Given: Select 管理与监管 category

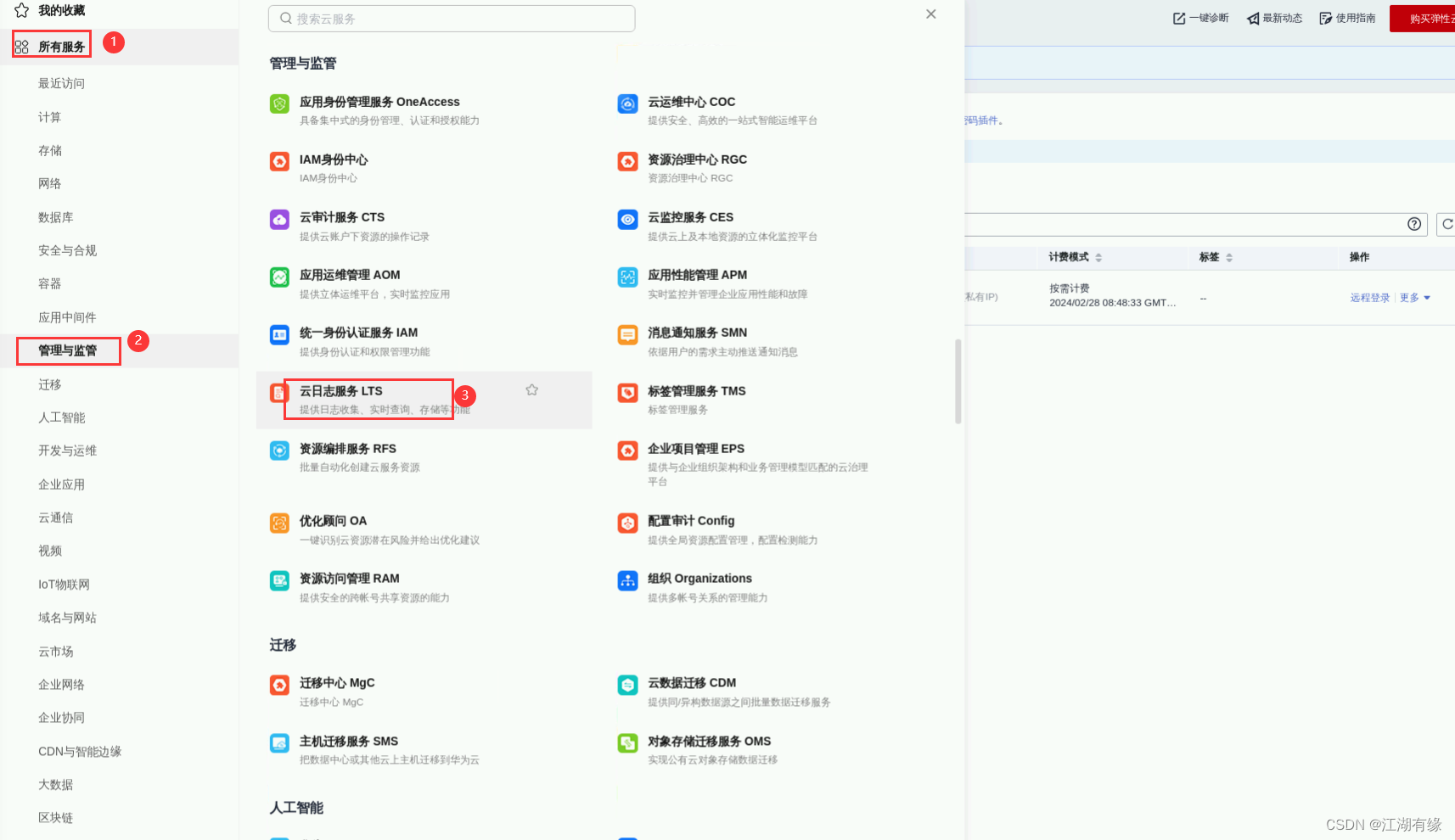Looking at the screenshot, I should click(x=68, y=350).
